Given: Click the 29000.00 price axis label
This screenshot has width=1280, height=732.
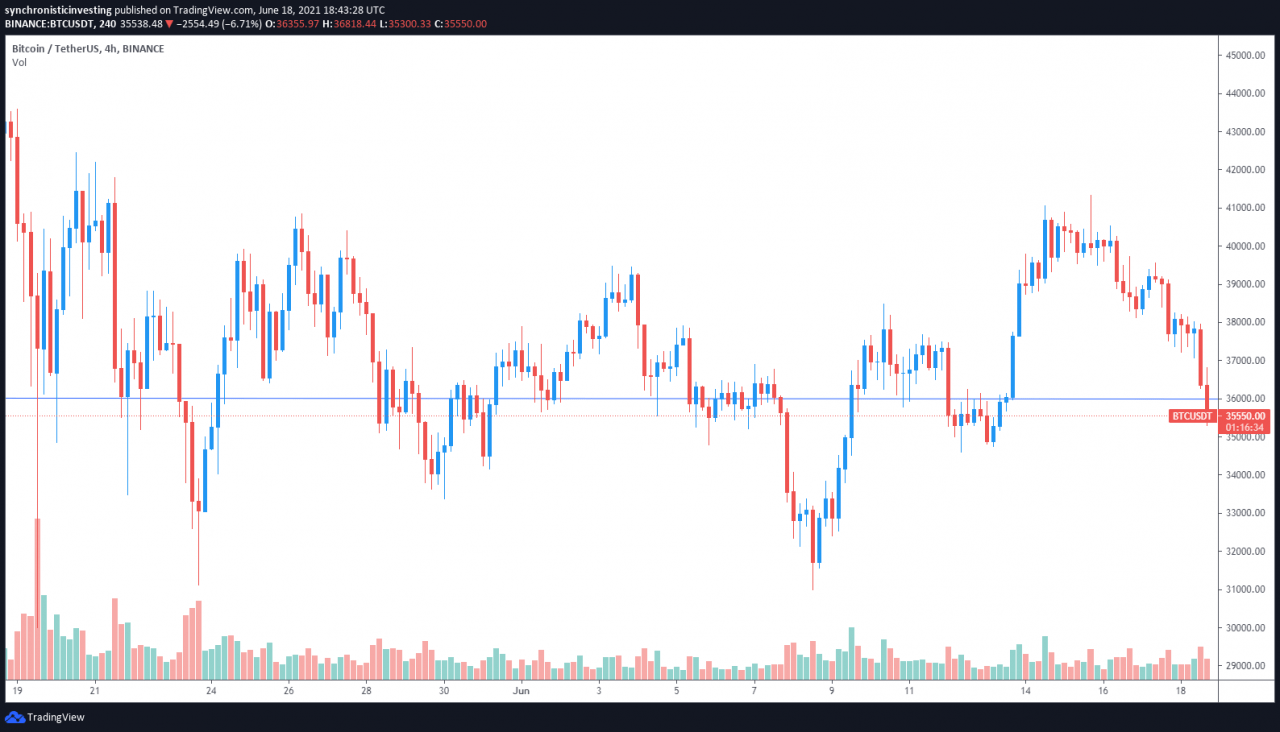Looking at the screenshot, I should [x=1245, y=665].
